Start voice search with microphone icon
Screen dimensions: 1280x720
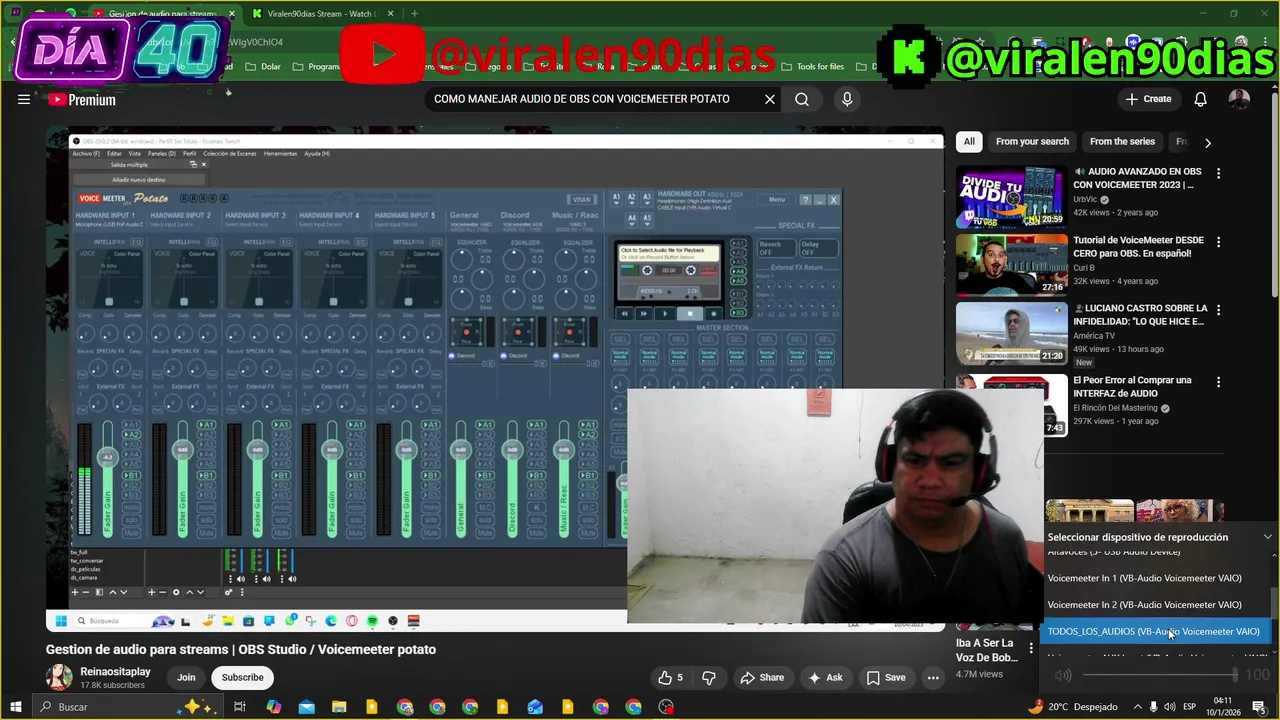click(x=847, y=99)
